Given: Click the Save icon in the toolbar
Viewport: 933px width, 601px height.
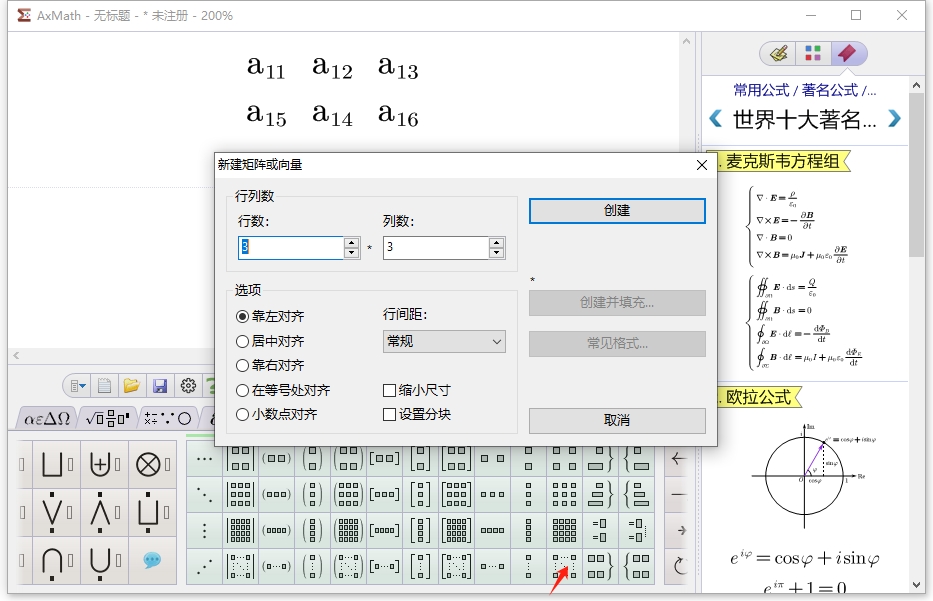Looking at the screenshot, I should click(x=158, y=387).
